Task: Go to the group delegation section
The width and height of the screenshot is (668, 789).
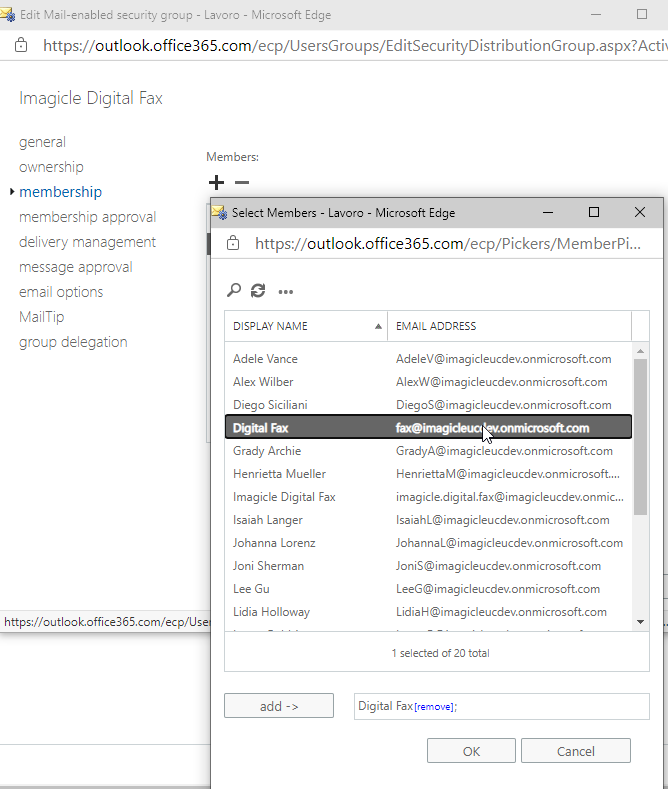Action: 73,342
